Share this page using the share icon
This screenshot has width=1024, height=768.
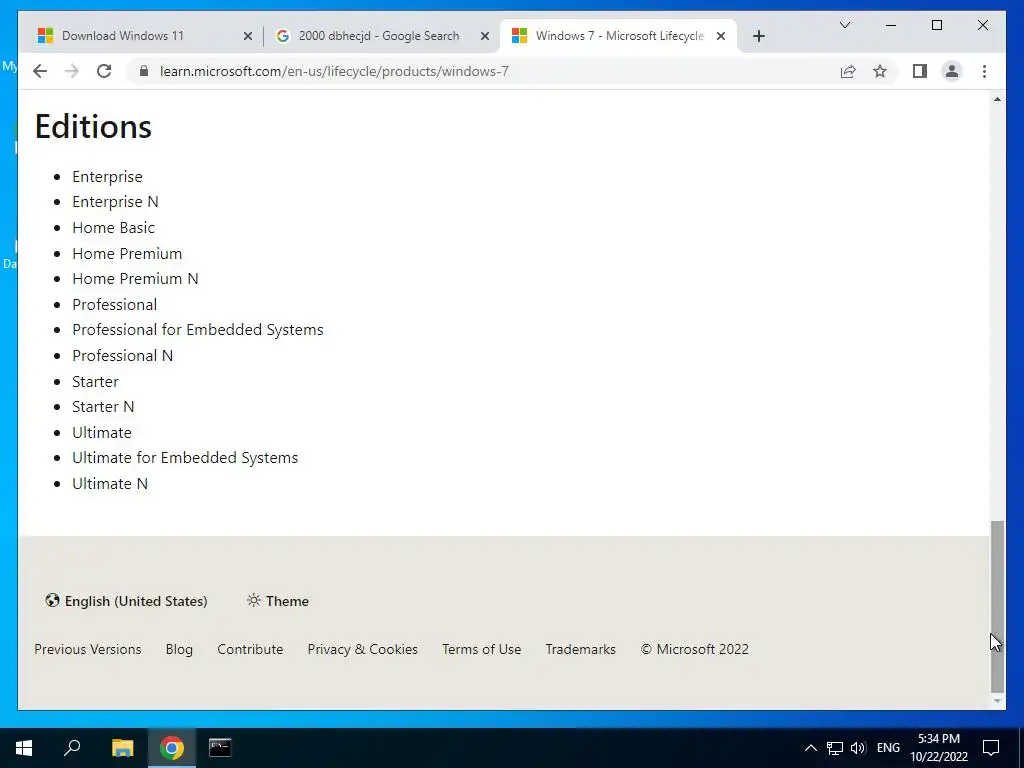[x=848, y=71]
